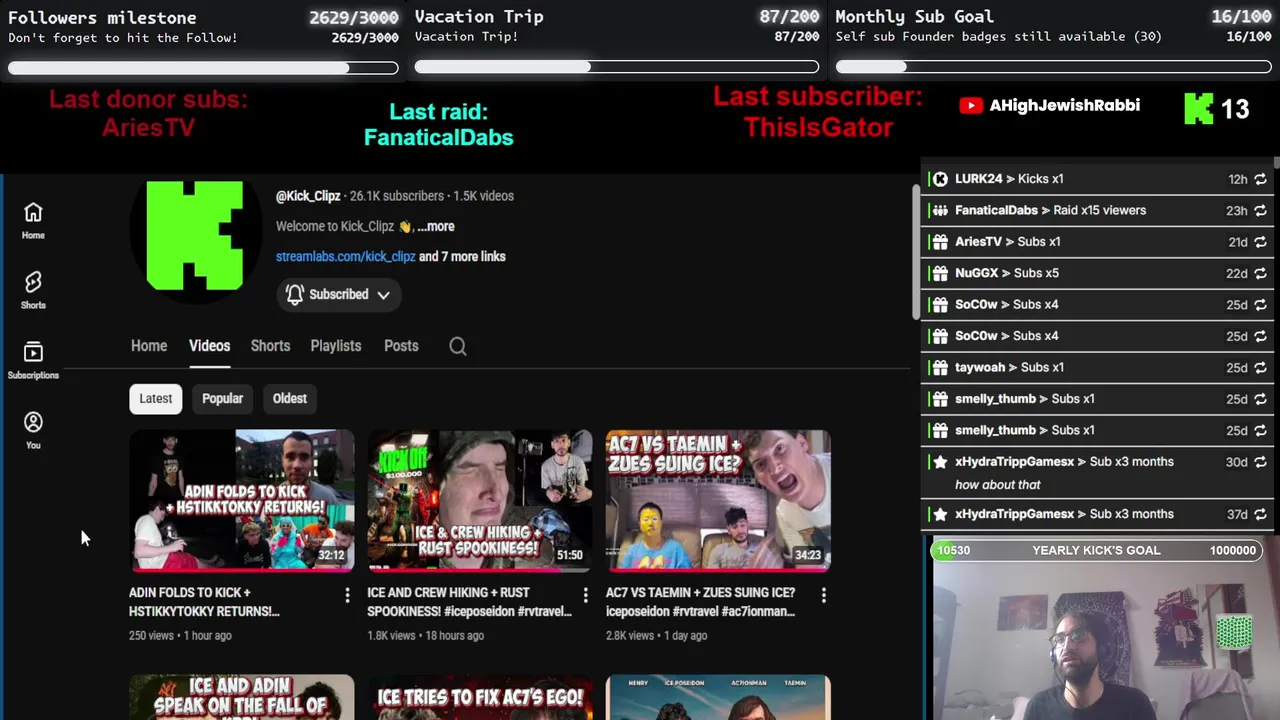Replay the LURK24 Kicks x1 event

click(1260, 179)
